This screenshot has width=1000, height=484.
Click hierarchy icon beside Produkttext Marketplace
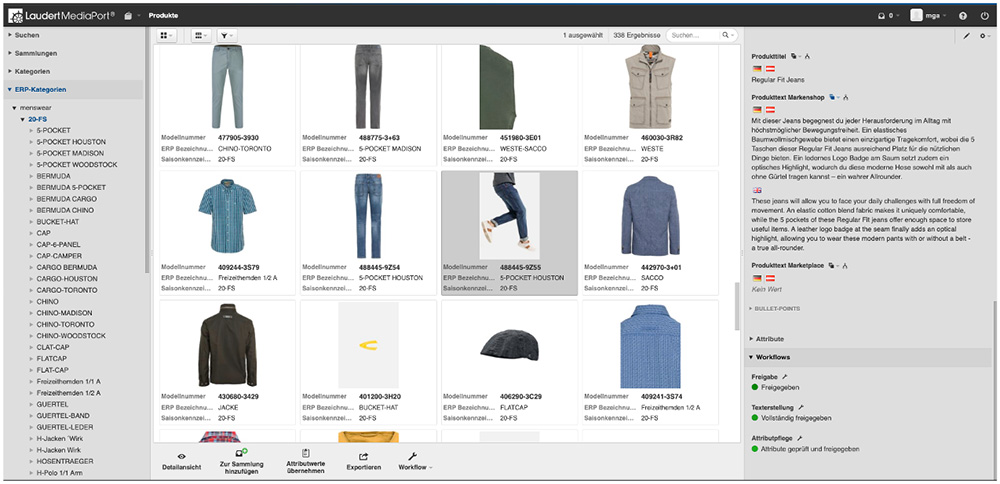(x=845, y=265)
